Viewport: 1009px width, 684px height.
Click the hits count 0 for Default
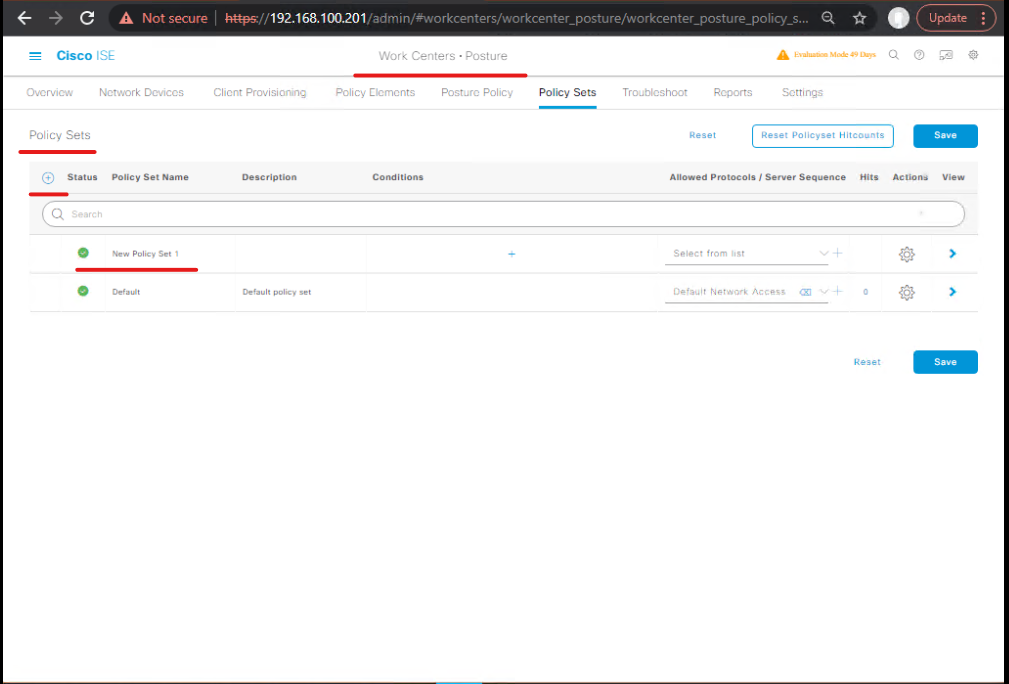click(x=866, y=292)
